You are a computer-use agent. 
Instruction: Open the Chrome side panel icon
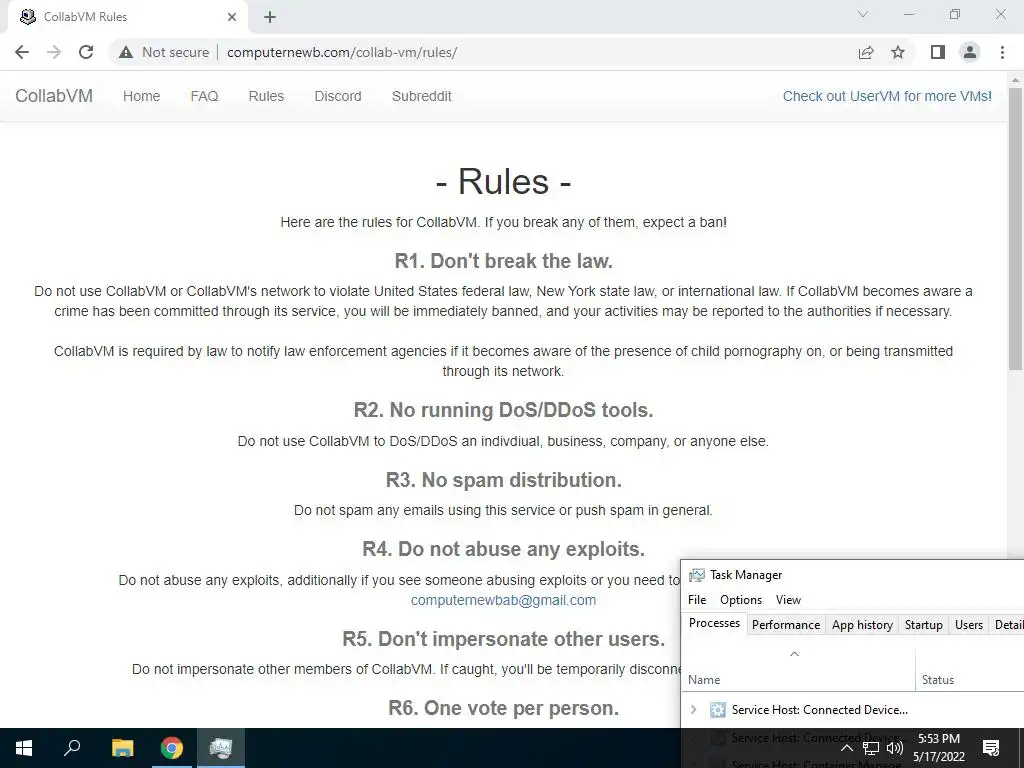click(938, 52)
